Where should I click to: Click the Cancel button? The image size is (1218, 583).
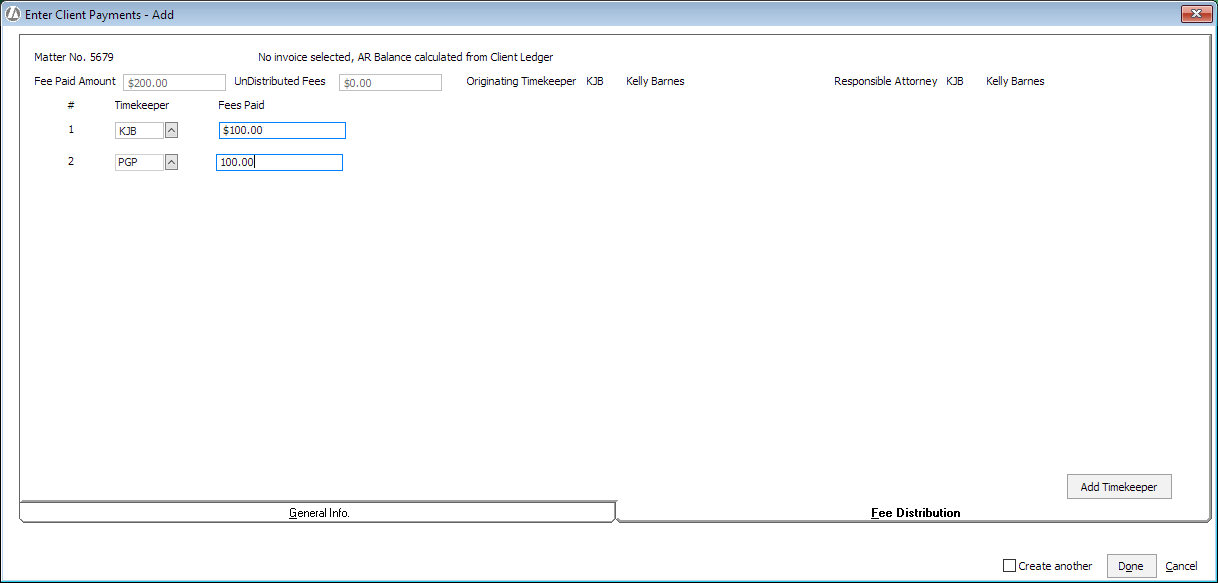tap(1181, 565)
